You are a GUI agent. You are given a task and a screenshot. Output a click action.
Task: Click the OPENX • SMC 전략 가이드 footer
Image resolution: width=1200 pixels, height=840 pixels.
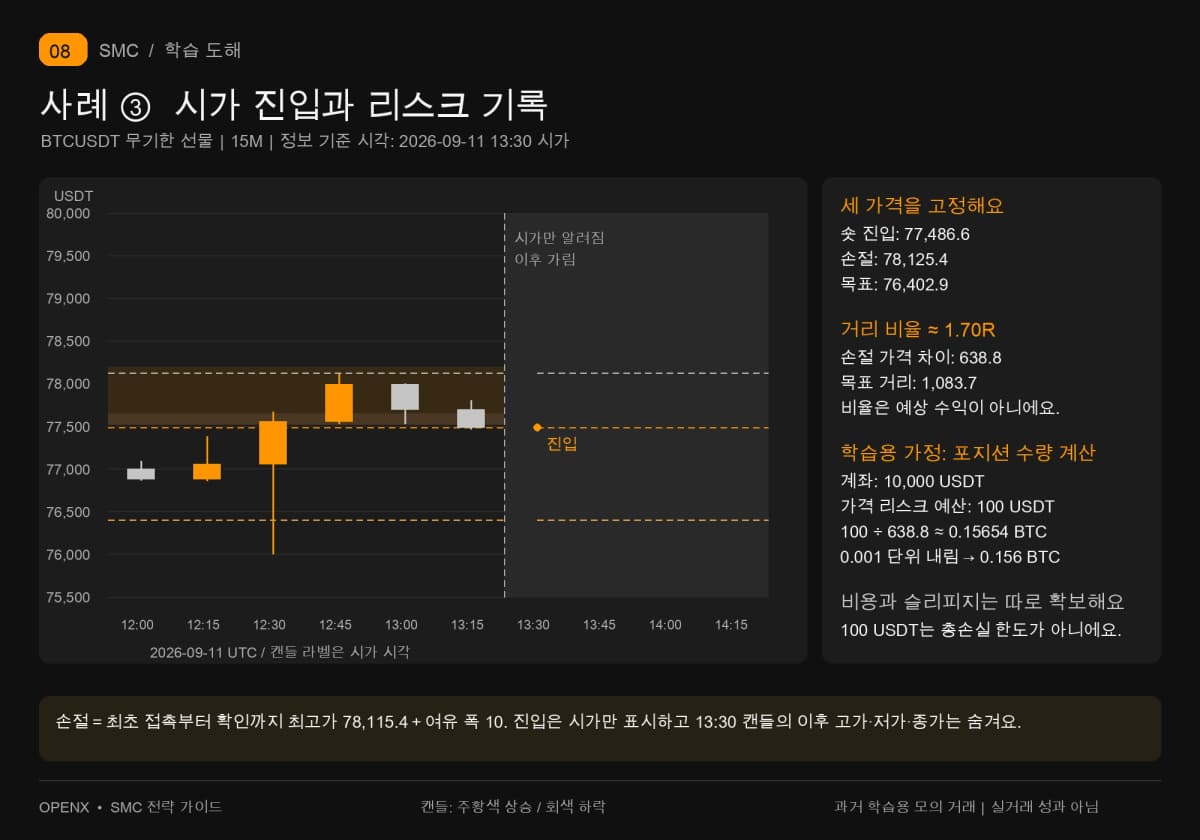point(130,807)
